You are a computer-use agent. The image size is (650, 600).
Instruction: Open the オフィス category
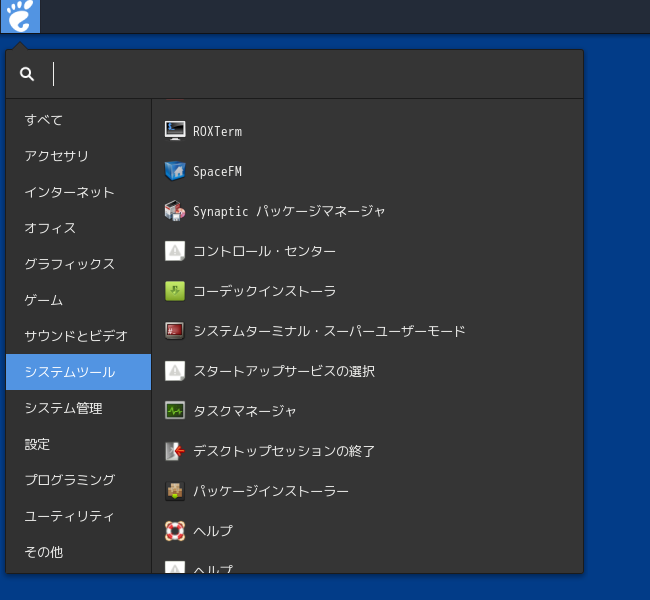point(78,228)
